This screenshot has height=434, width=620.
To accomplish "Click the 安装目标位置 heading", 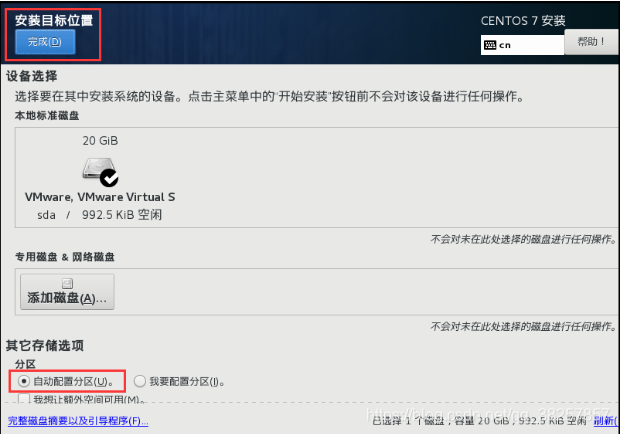I will 54,20.
